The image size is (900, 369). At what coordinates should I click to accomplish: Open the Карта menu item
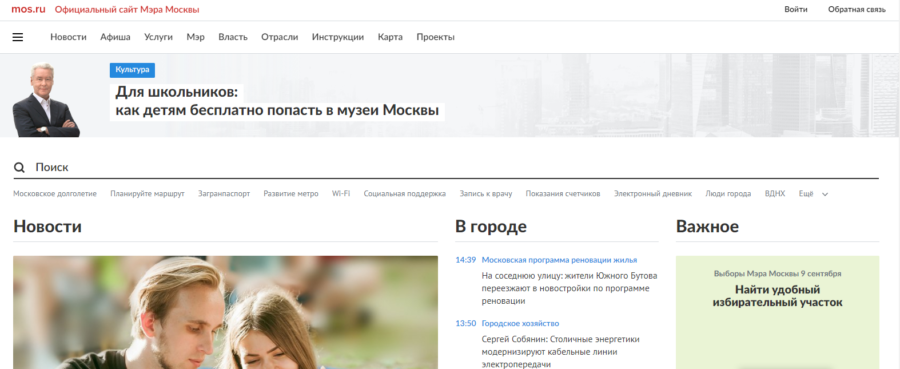(x=390, y=37)
